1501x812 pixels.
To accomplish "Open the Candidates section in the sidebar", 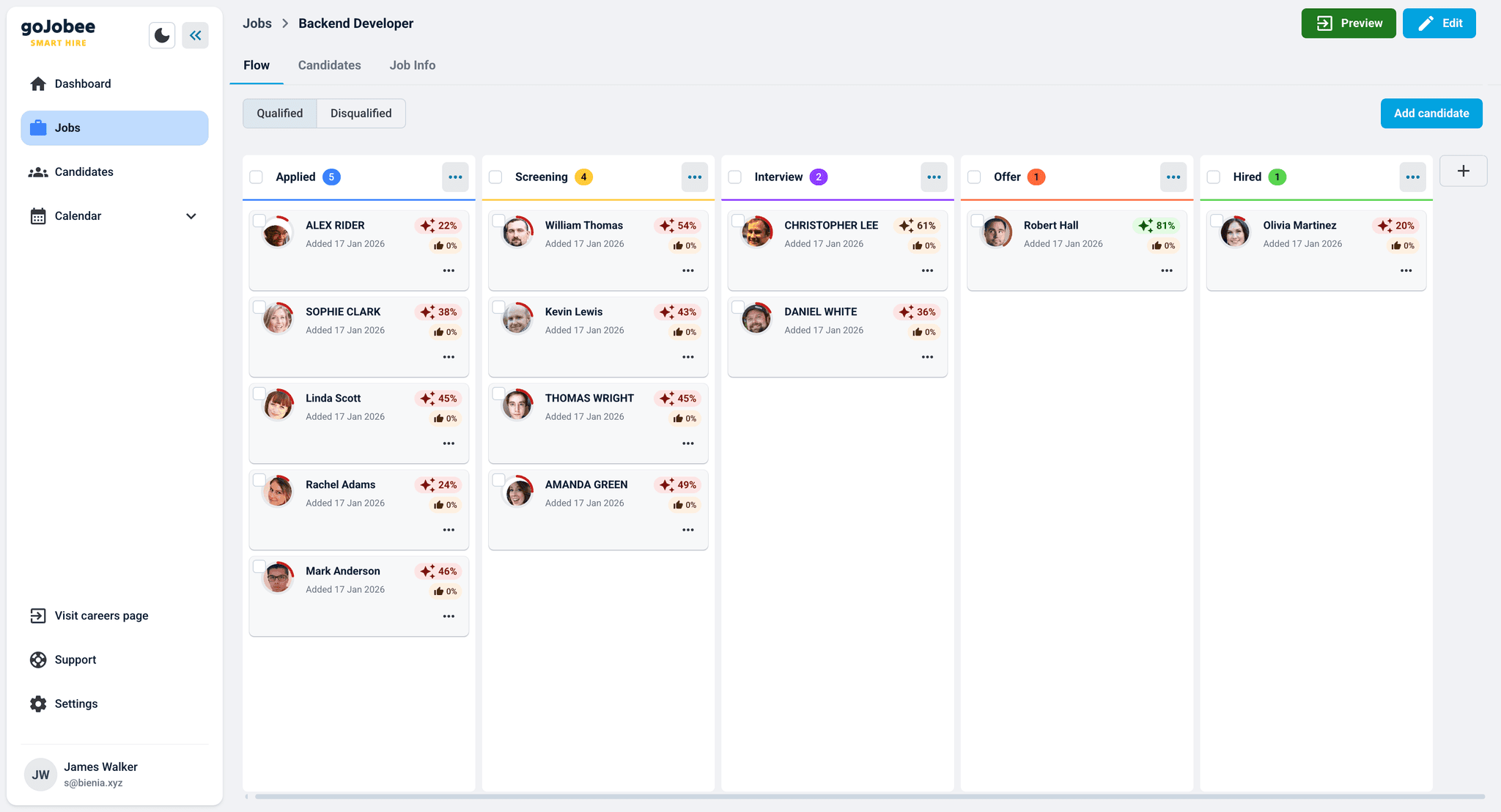I will pyautogui.click(x=84, y=171).
